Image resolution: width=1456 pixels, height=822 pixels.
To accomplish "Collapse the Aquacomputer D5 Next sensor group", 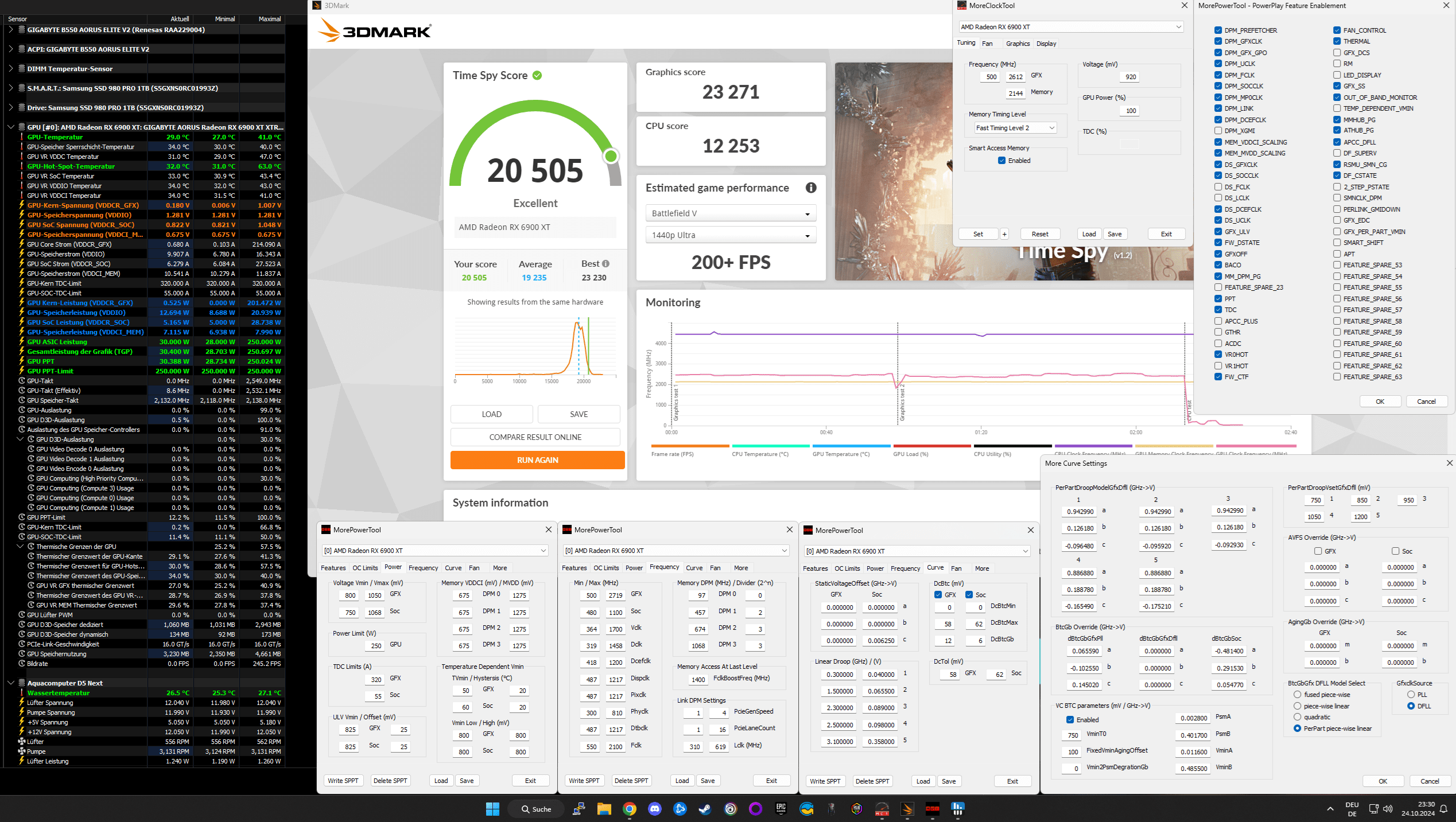I will click(11, 683).
